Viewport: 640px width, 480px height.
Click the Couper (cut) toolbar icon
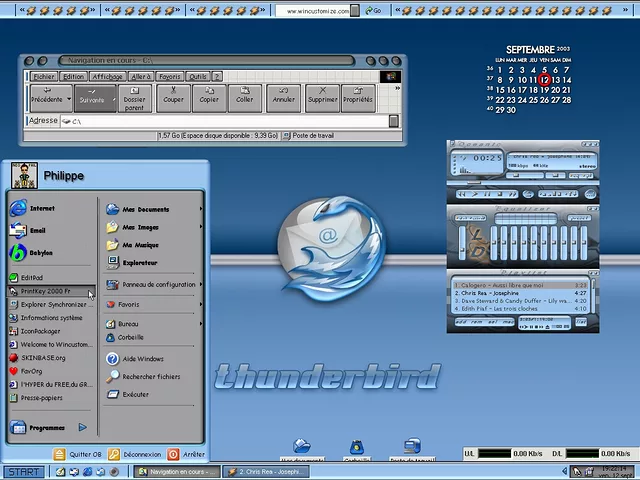[174, 96]
